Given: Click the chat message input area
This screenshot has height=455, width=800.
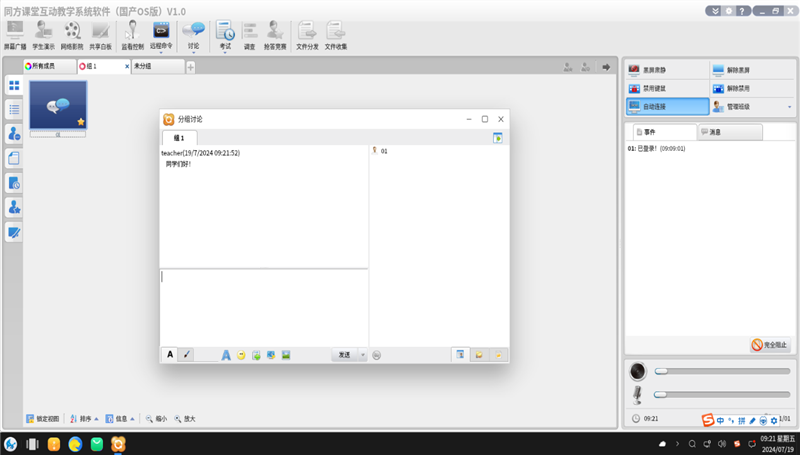Looking at the screenshot, I should [x=263, y=305].
